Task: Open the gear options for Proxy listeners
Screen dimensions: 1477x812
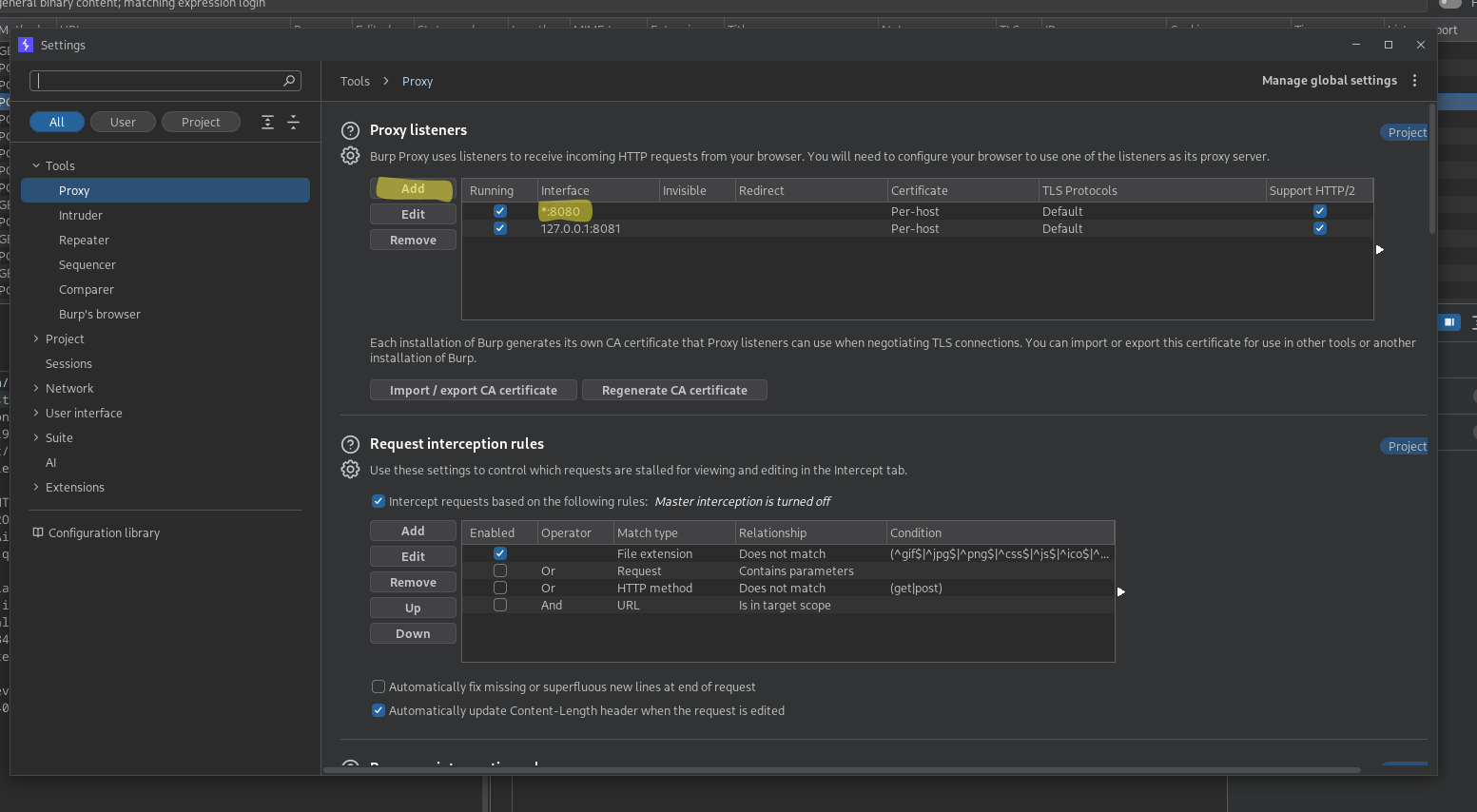Action: [x=350, y=156]
